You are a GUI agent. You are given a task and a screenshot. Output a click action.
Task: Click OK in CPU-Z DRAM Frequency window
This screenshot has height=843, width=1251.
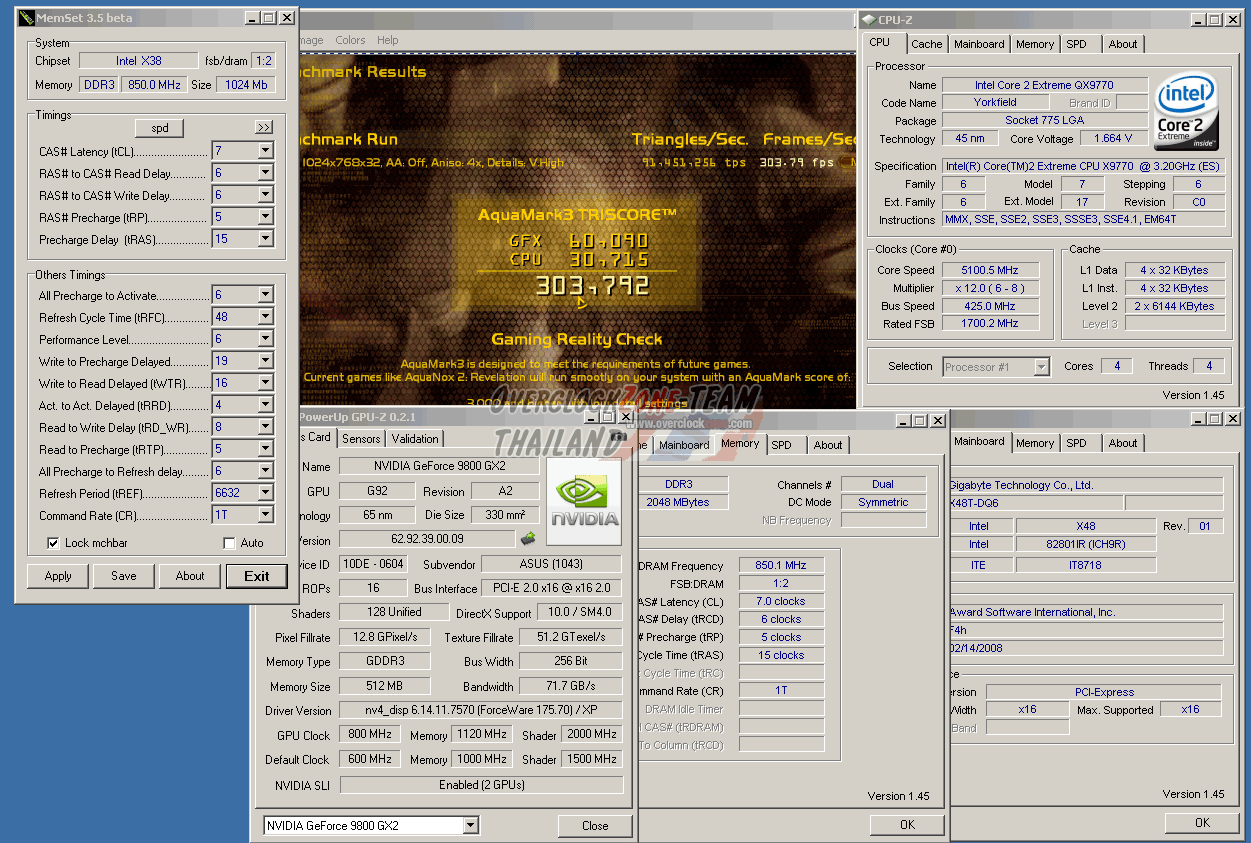(x=907, y=825)
